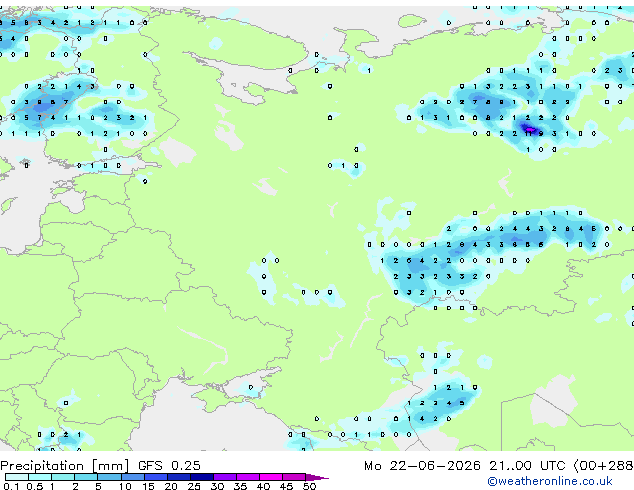Viewport: 634px width, 490px height.
Task: Click the 25–30 mm navy legend box
Action: point(201,477)
